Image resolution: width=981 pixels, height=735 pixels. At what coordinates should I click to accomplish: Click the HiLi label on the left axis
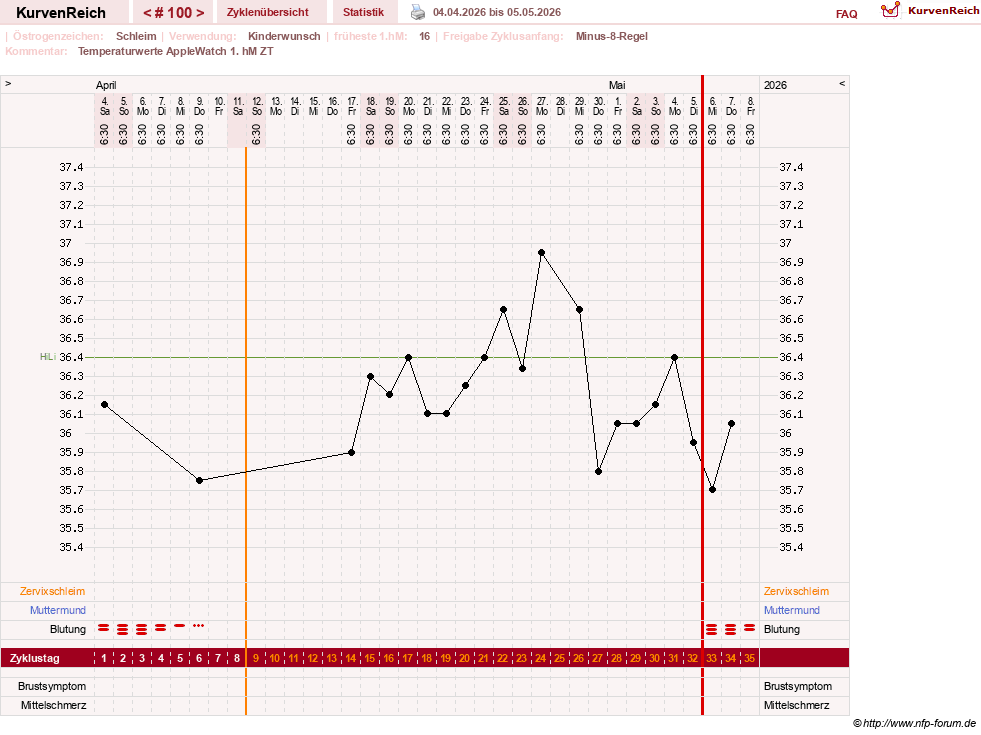pos(48,357)
